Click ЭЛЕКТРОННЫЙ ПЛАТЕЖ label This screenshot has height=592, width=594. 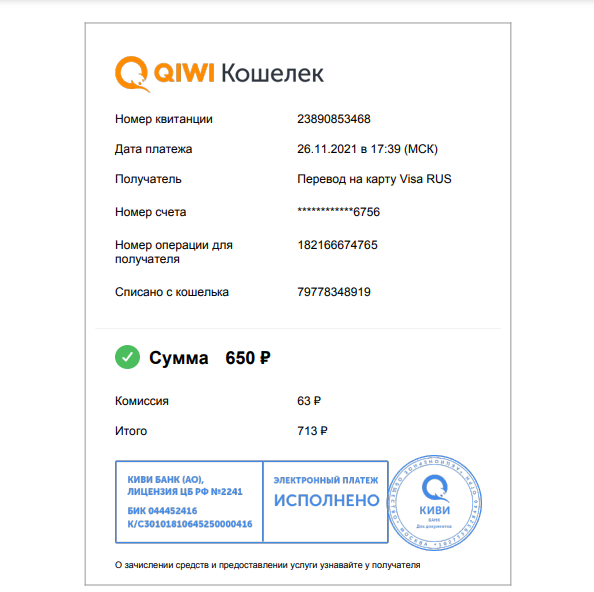326,480
